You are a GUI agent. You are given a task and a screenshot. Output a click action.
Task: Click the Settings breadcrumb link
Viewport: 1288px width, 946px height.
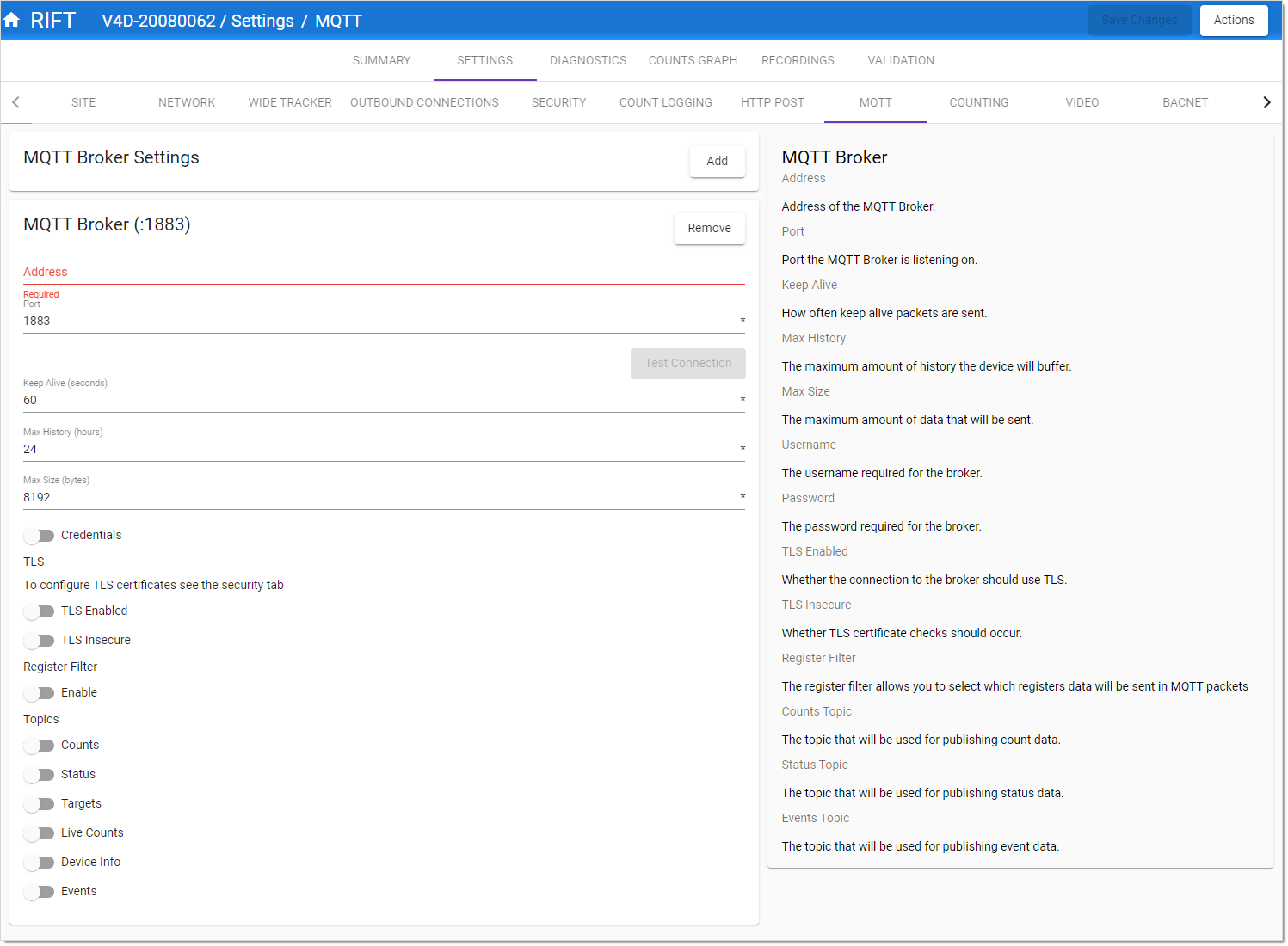click(262, 21)
